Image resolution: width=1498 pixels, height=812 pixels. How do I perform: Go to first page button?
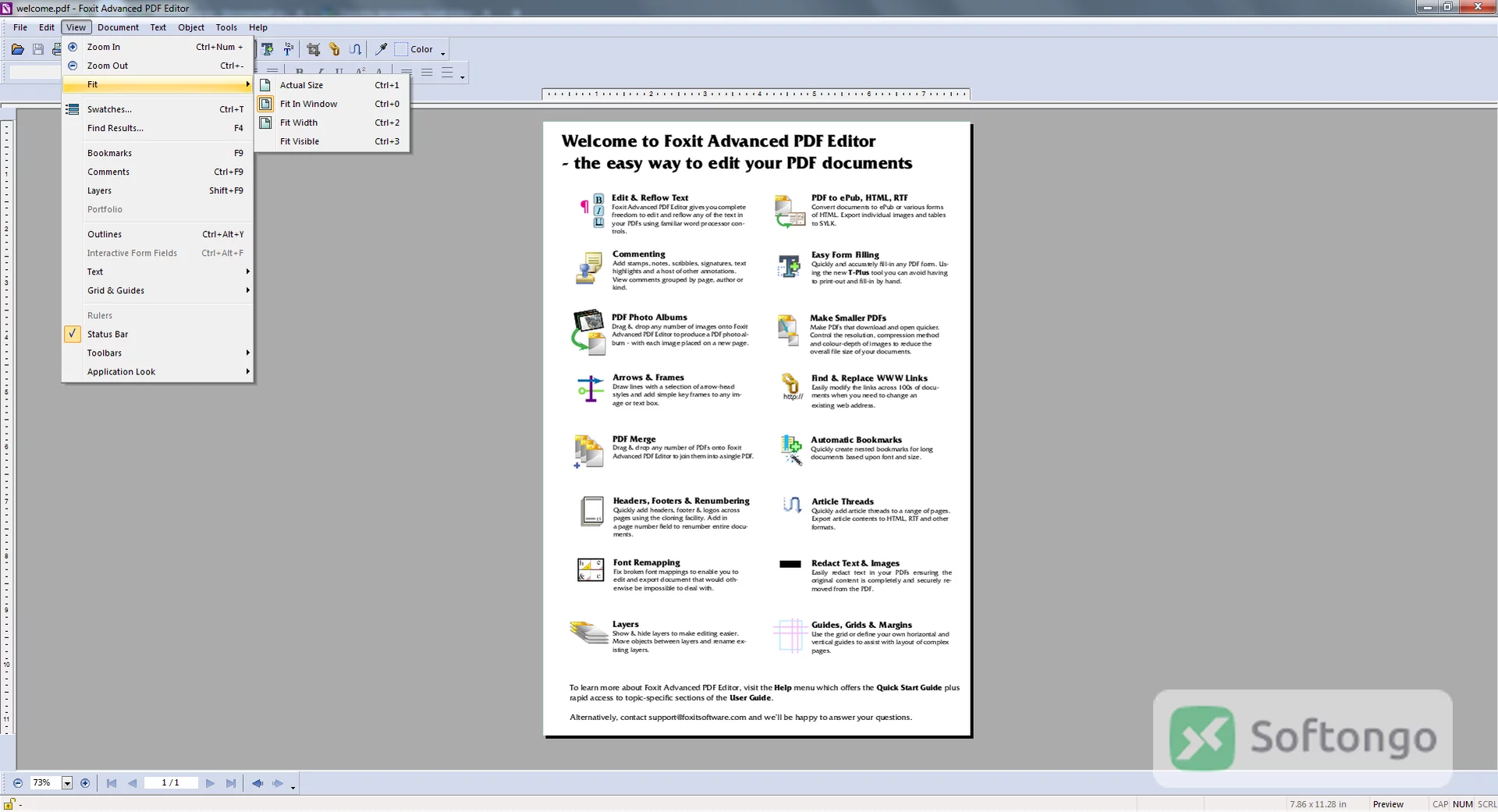pos(112,783)
